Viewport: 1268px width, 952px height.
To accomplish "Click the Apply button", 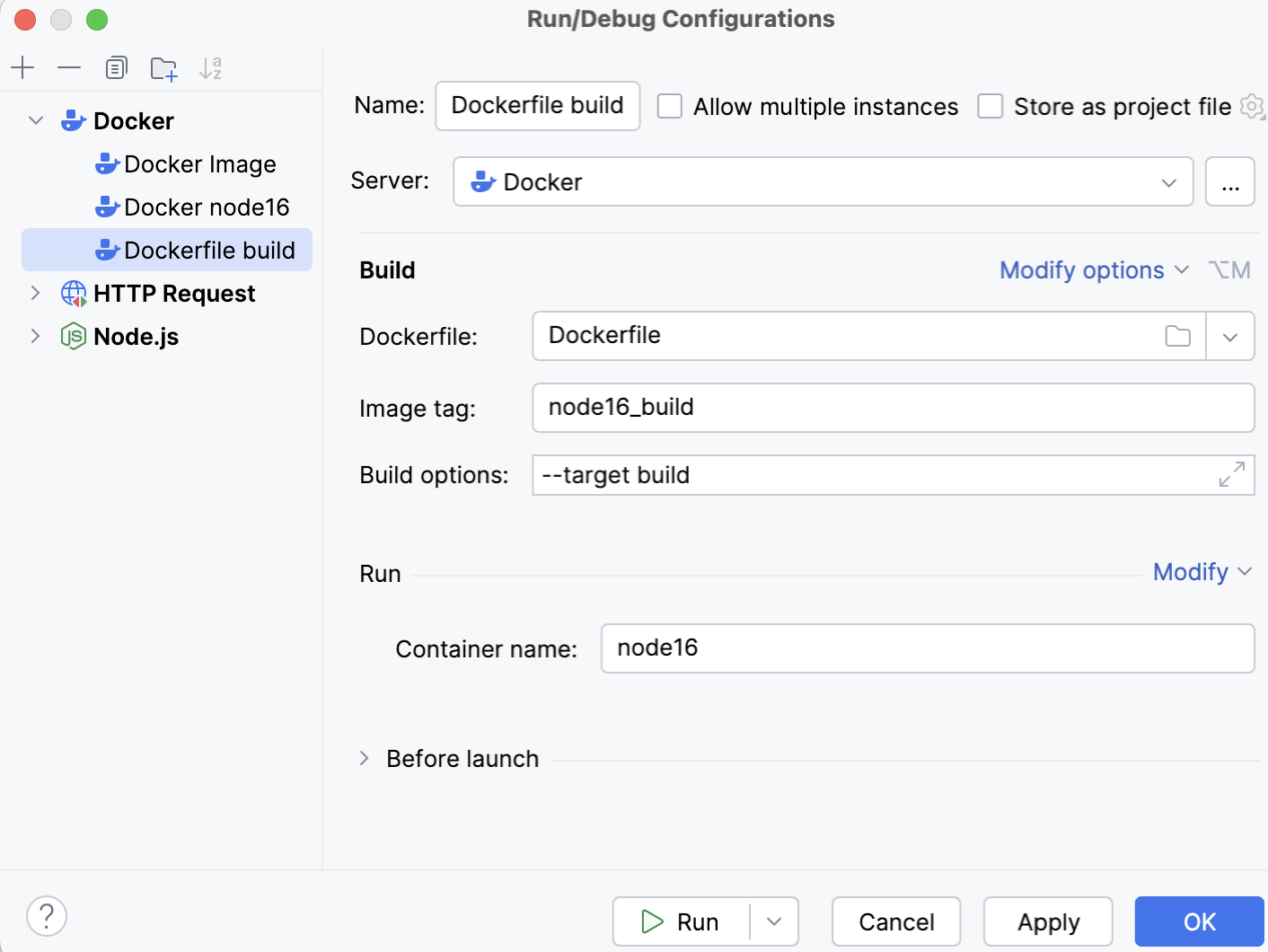I will [1047, 921].
